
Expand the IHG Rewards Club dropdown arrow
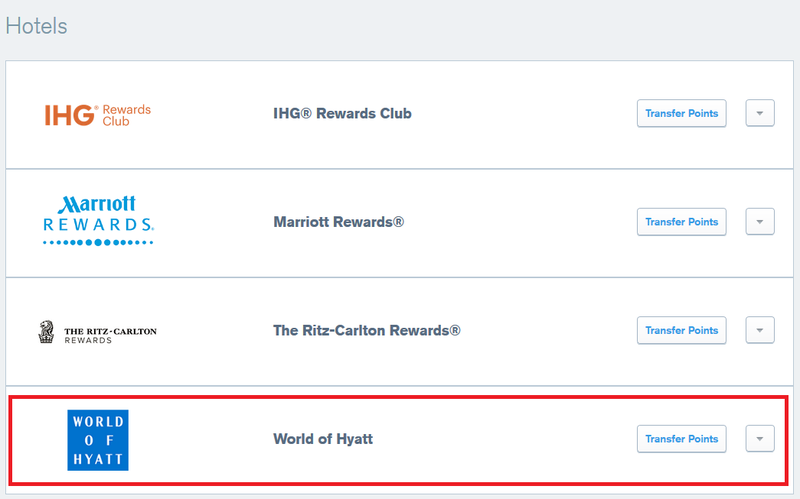pyautogui.click(x=760, y=113)
